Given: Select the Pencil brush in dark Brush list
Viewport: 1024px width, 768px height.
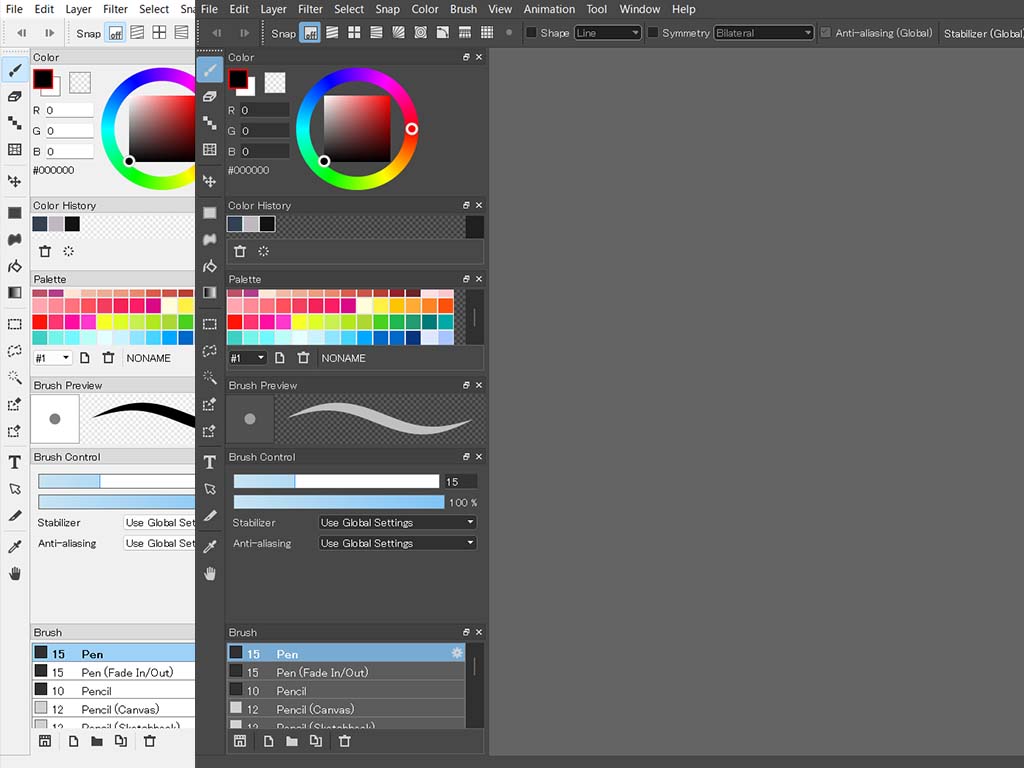Looking at the screenshot, I should (346, 691).
